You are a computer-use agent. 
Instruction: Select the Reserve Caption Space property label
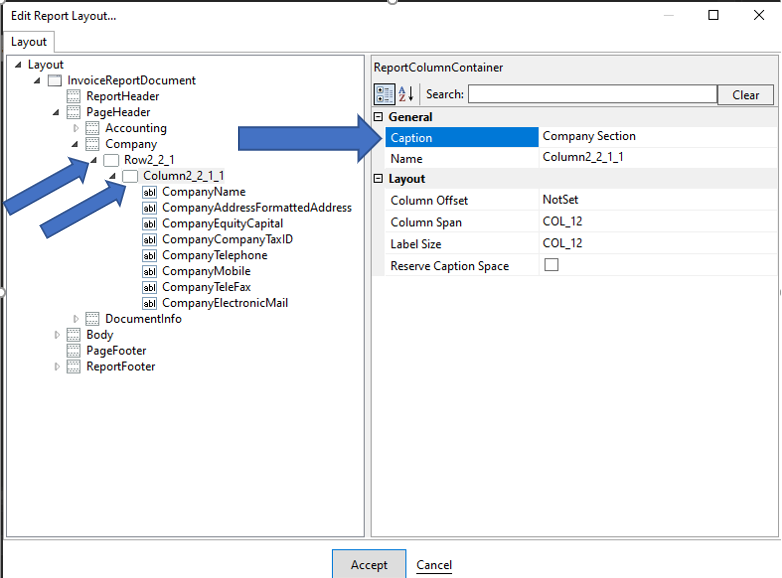pos(449,266)
